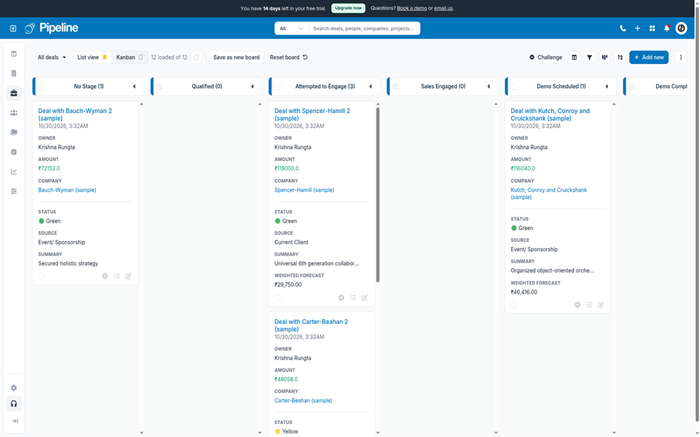Click the kanban settings icon right of the filter
The width and height of the screenshot is (700, 437).
pyautogui.click(x=604, y=58)
